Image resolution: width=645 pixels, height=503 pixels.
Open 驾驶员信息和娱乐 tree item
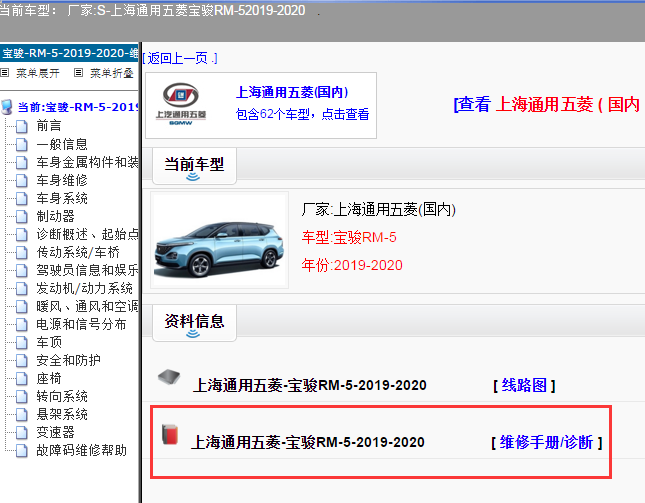pyautogui.click(x=87, y=270)
